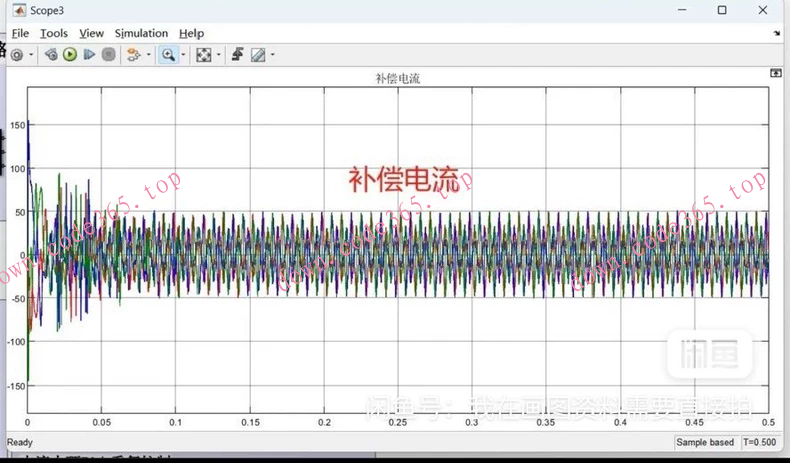Open the Tools menu
The height and width of the screenshot is (463, 790).
coord(54,33)
